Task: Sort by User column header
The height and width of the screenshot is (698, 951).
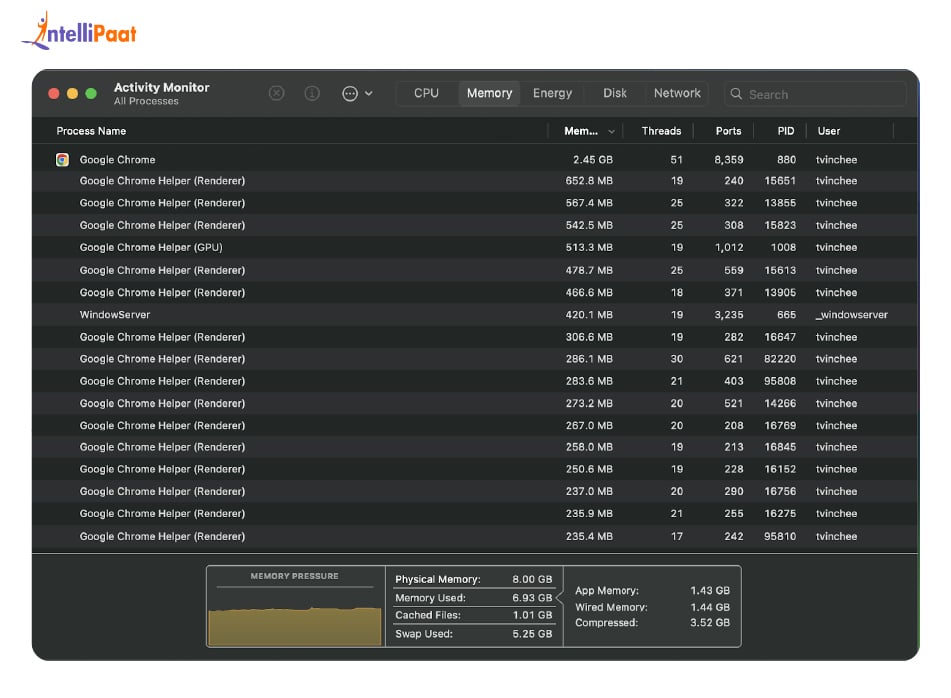Action: tap(828, 131)
